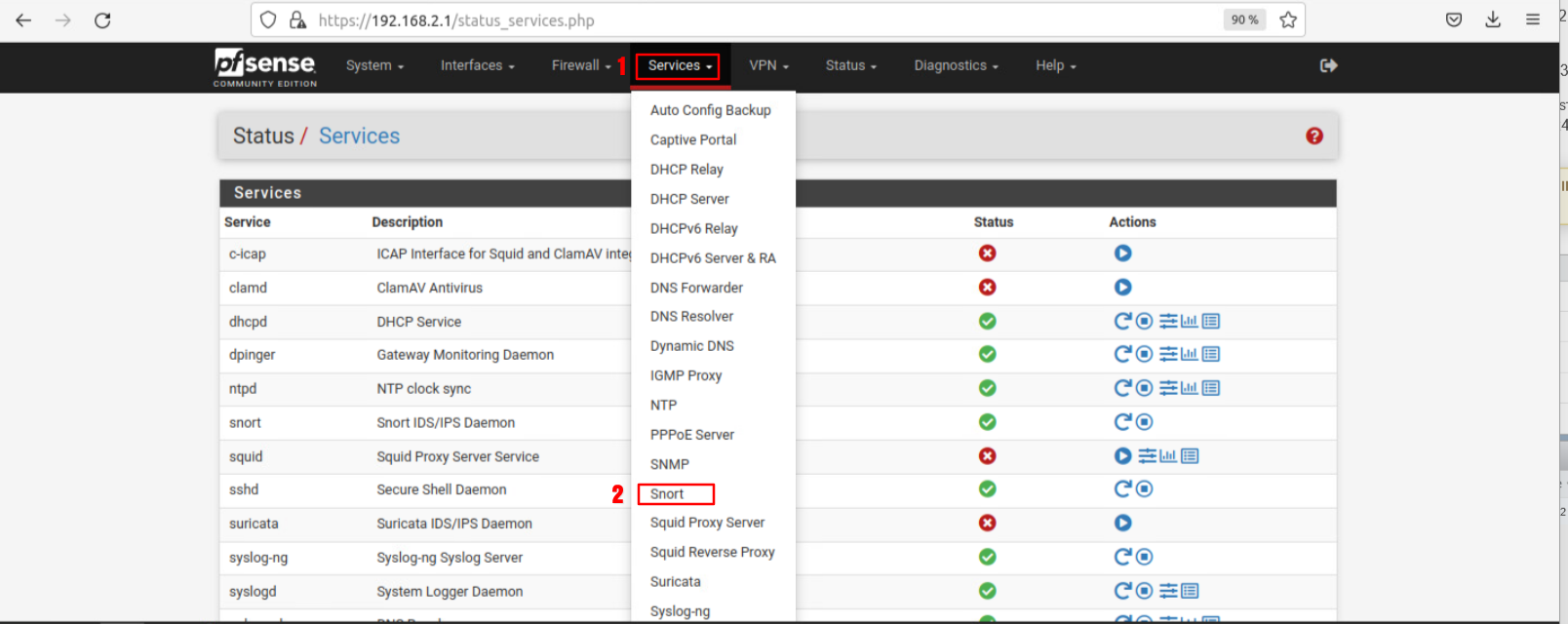Expand the Interfaces dropdown menu

477,65
